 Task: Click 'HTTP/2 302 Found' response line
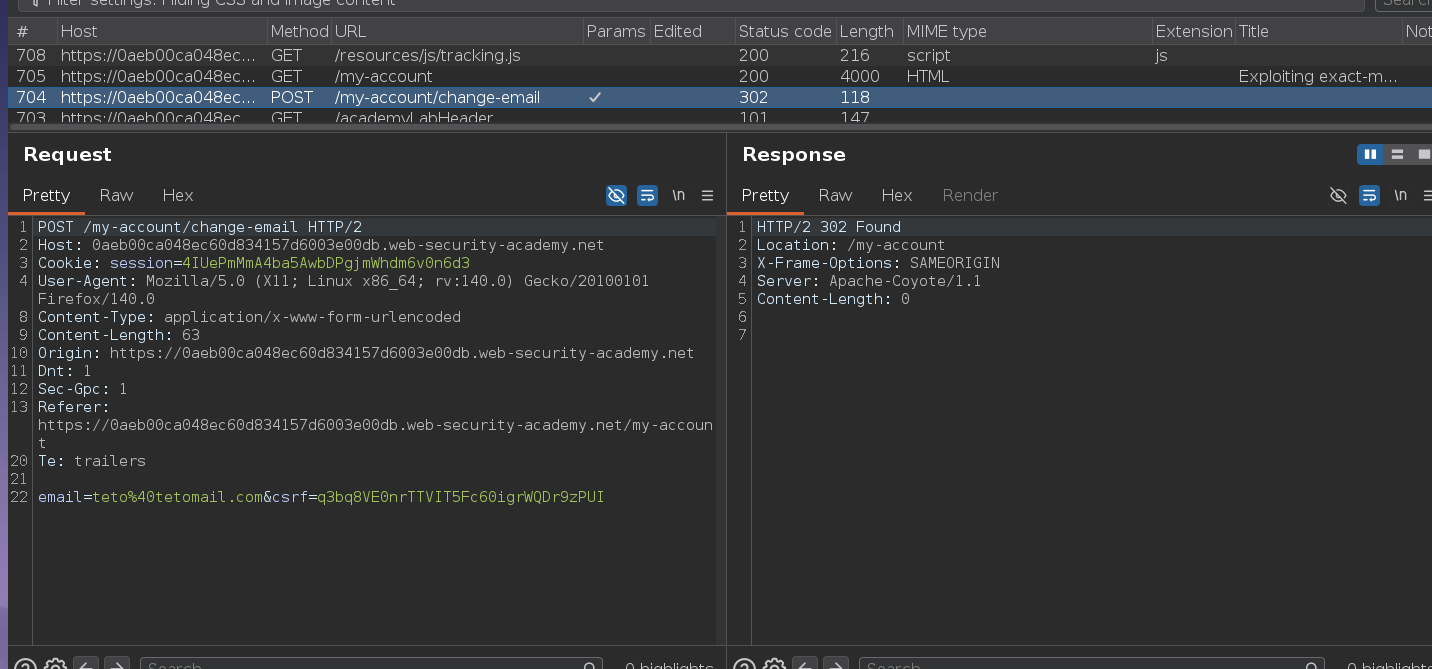coord(829,227)
